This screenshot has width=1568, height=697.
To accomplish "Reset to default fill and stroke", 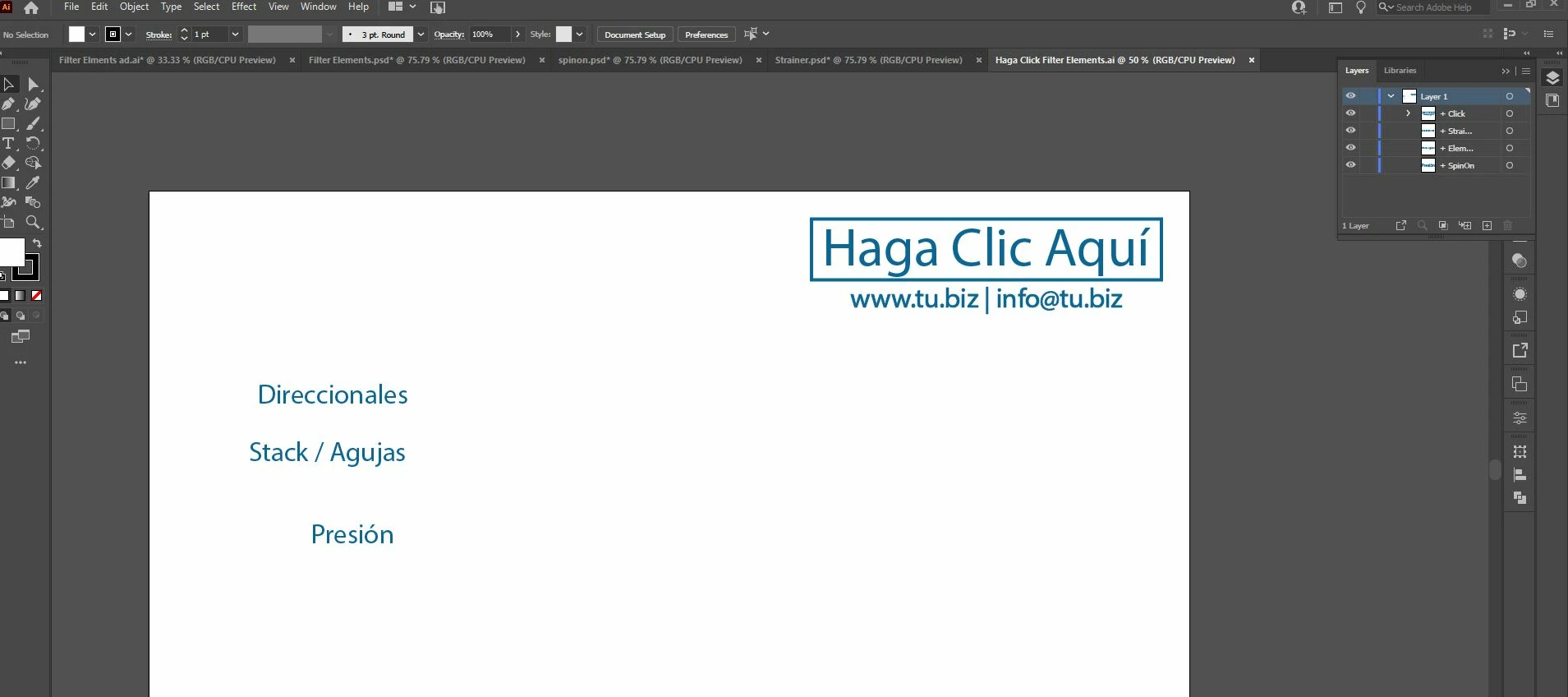I will pos(3,276).
